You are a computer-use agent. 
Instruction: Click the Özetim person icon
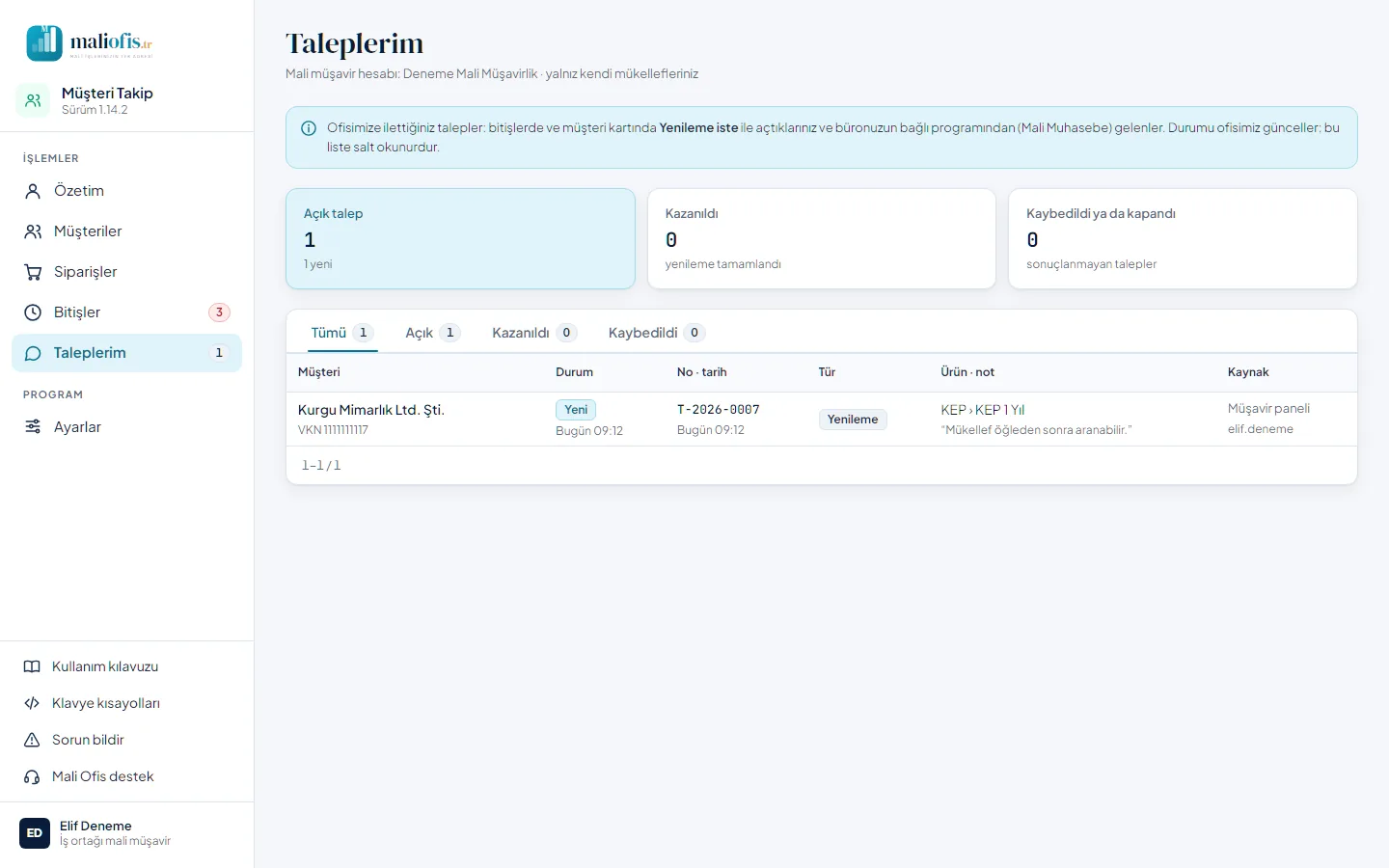coord(33,191)
